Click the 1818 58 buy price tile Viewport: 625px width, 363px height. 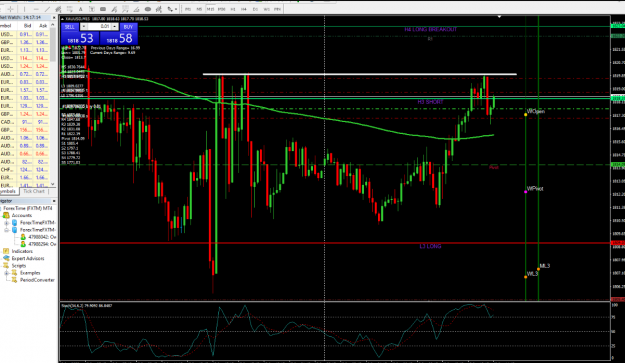pos(118,39)
